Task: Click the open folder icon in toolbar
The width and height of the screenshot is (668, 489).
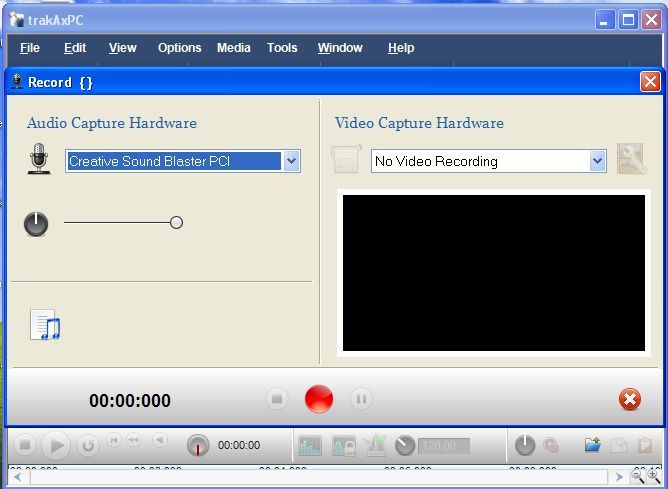Action: click(x=593, y=445)
